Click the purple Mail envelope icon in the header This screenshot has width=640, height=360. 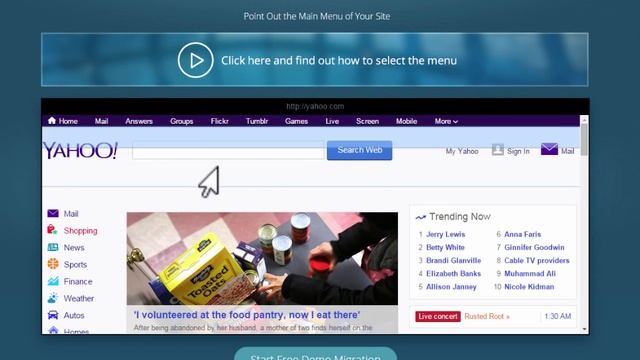pyautogui.click(x=549, y=149)
